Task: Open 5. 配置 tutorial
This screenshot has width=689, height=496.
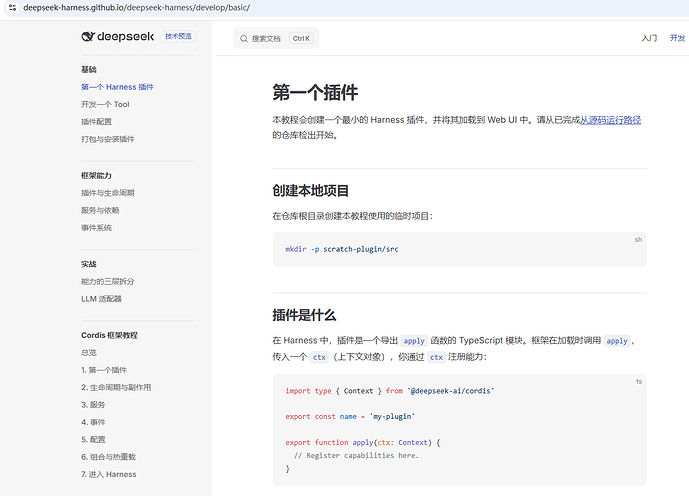Action: coord(93,439)
